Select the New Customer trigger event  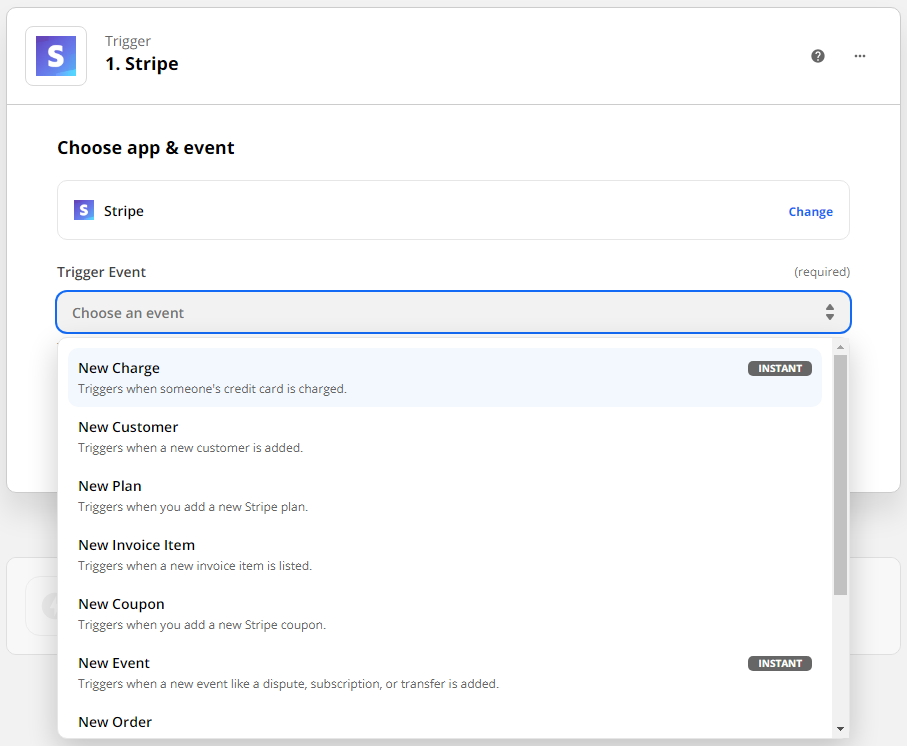point(128,427)
